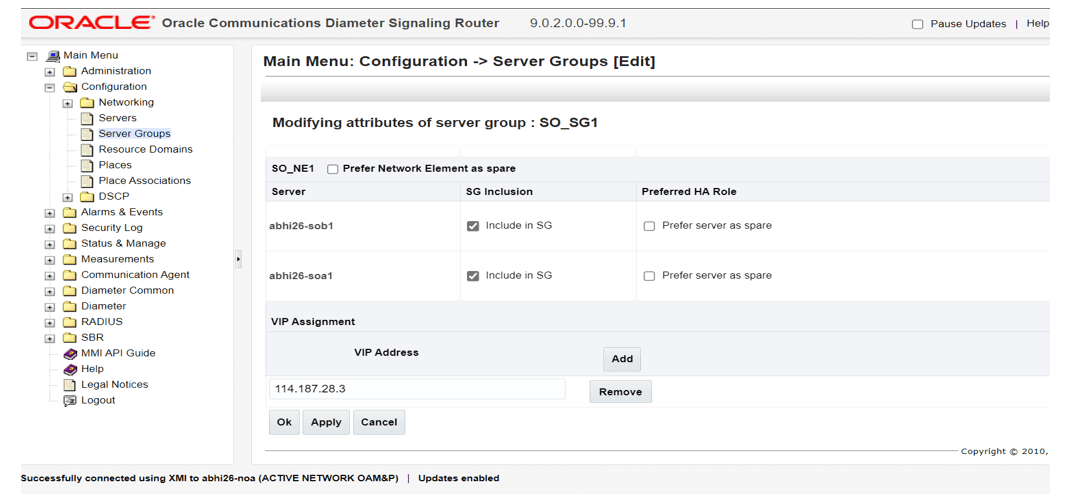Collapse the left navigation panel arrow
Viewport: 1078px width, 499px height.
tap(239, 259)
